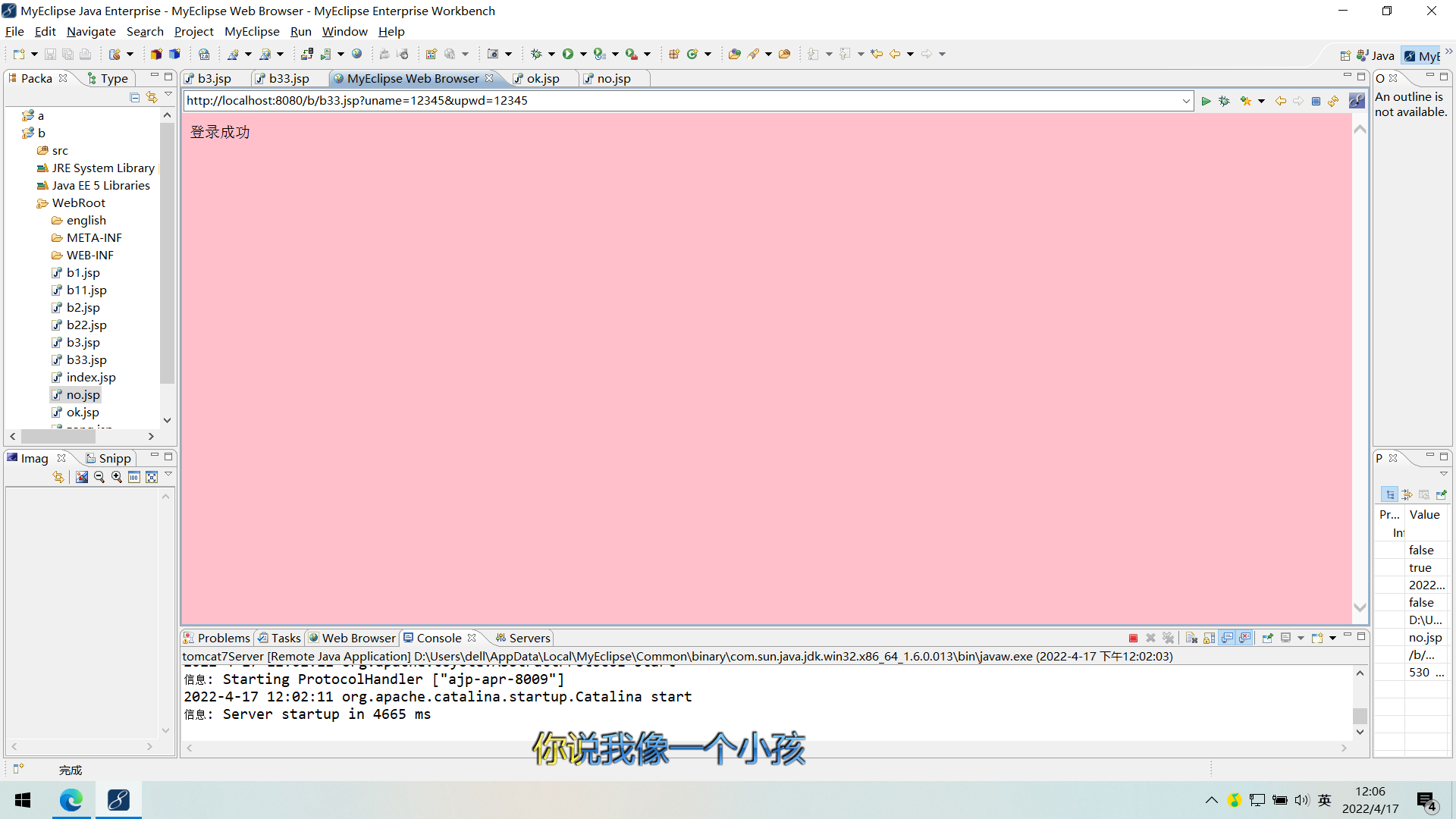Click Zoom In icon in Image Preview panel

[117, 477]
